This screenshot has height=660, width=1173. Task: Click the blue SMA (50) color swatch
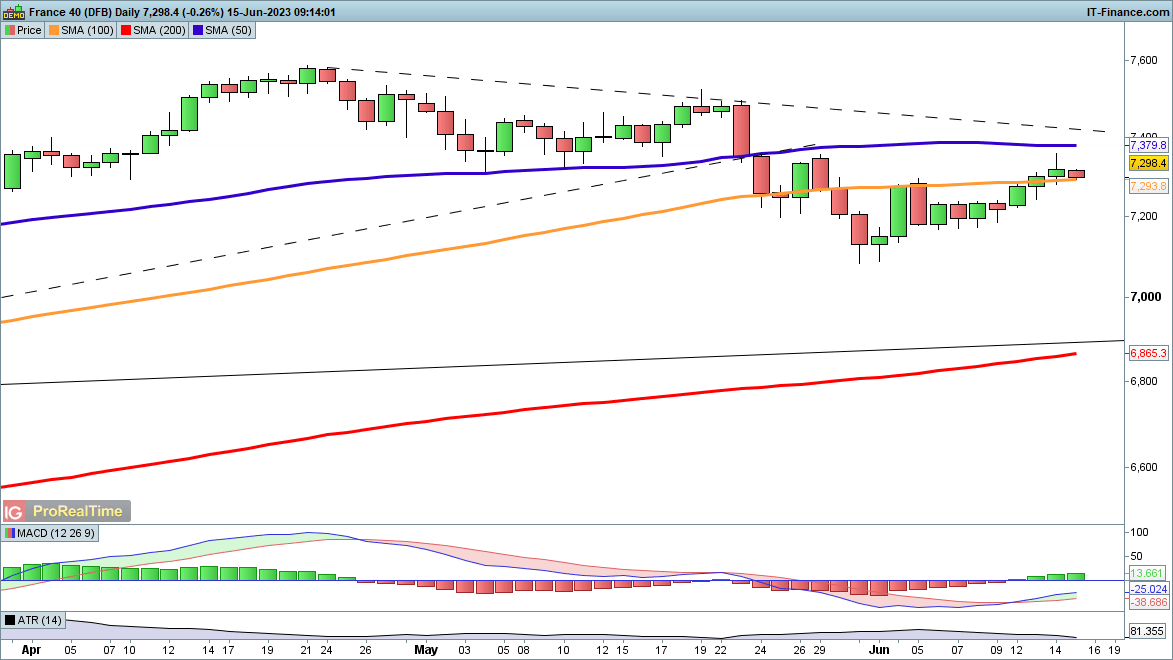pos(197,30)
